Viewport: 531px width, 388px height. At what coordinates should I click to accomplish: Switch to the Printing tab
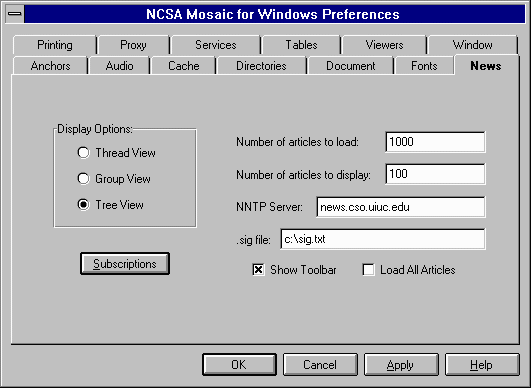tap(55, 45)
